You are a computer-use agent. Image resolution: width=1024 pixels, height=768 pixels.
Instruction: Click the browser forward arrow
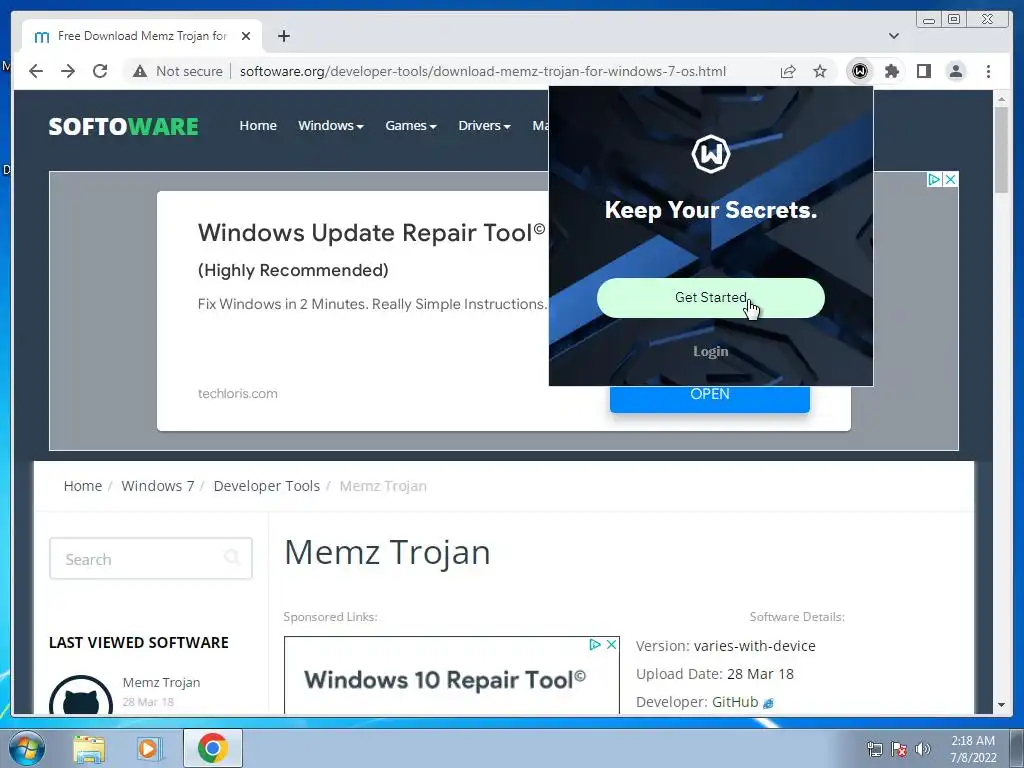pyautogui.click(x=68, y=71)
